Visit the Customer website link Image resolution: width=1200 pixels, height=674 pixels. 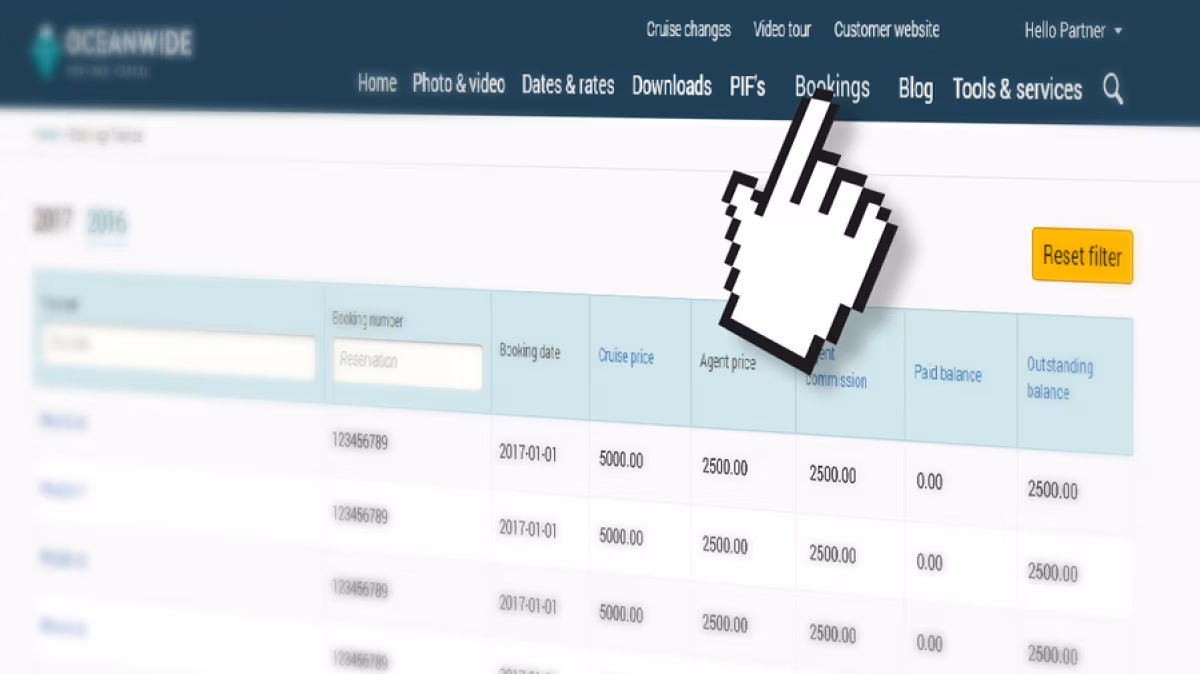[886, 30]
